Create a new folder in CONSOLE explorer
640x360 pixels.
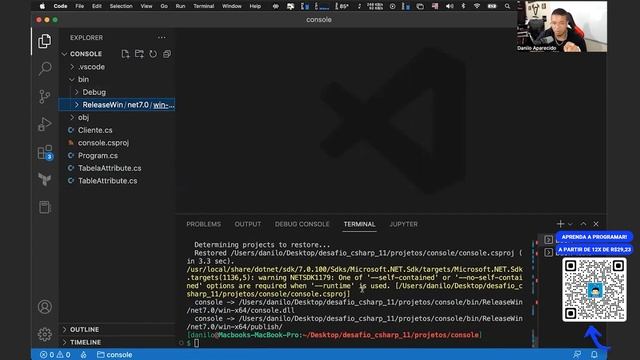139,54
